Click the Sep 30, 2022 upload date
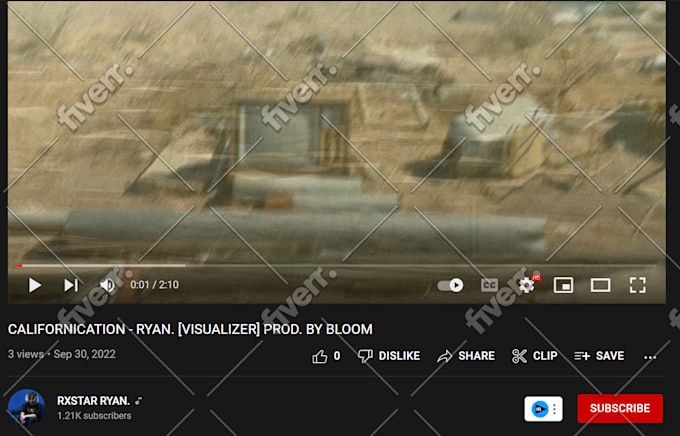Image resolution: width=680 pixels, height=436 pixels. [x=85, y=354]
